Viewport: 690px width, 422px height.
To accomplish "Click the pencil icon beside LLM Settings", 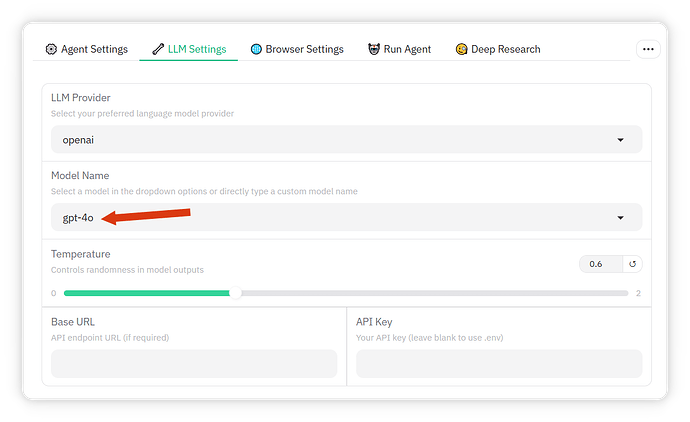I will point(158,49).
